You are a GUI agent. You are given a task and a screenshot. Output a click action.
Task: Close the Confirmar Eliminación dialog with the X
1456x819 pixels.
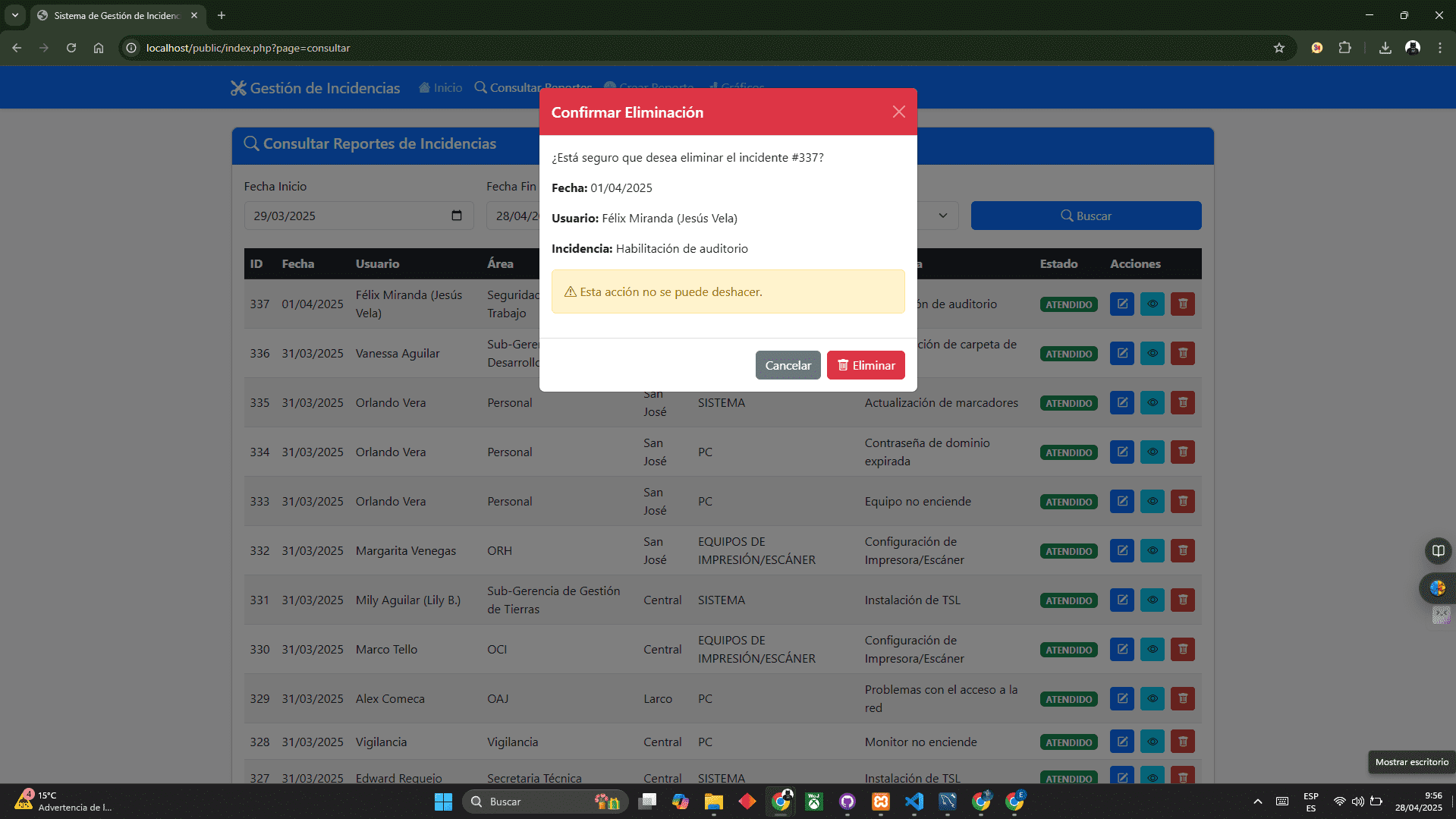click(898, 112)
